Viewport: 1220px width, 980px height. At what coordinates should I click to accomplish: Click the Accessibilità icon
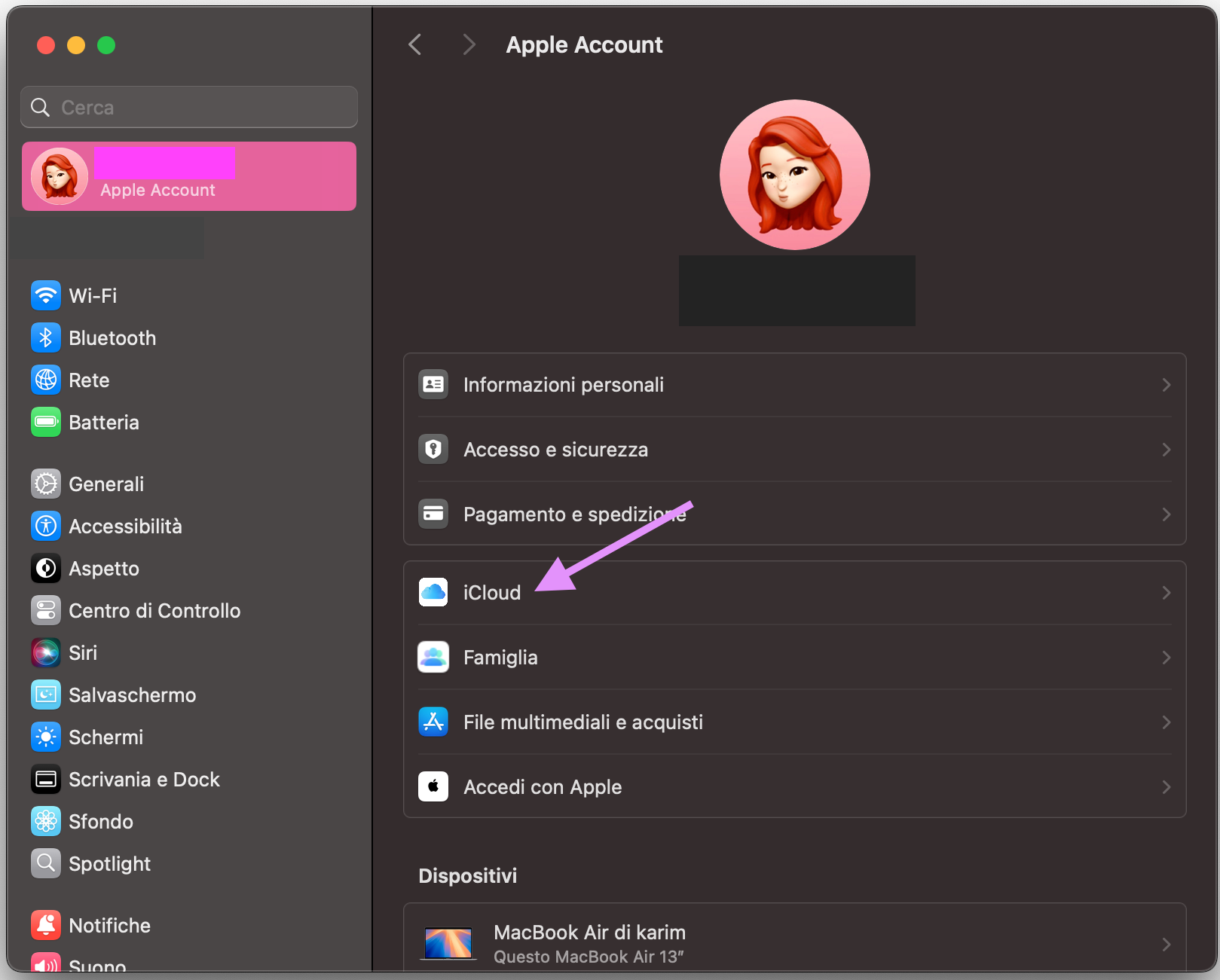click(46, 526)
